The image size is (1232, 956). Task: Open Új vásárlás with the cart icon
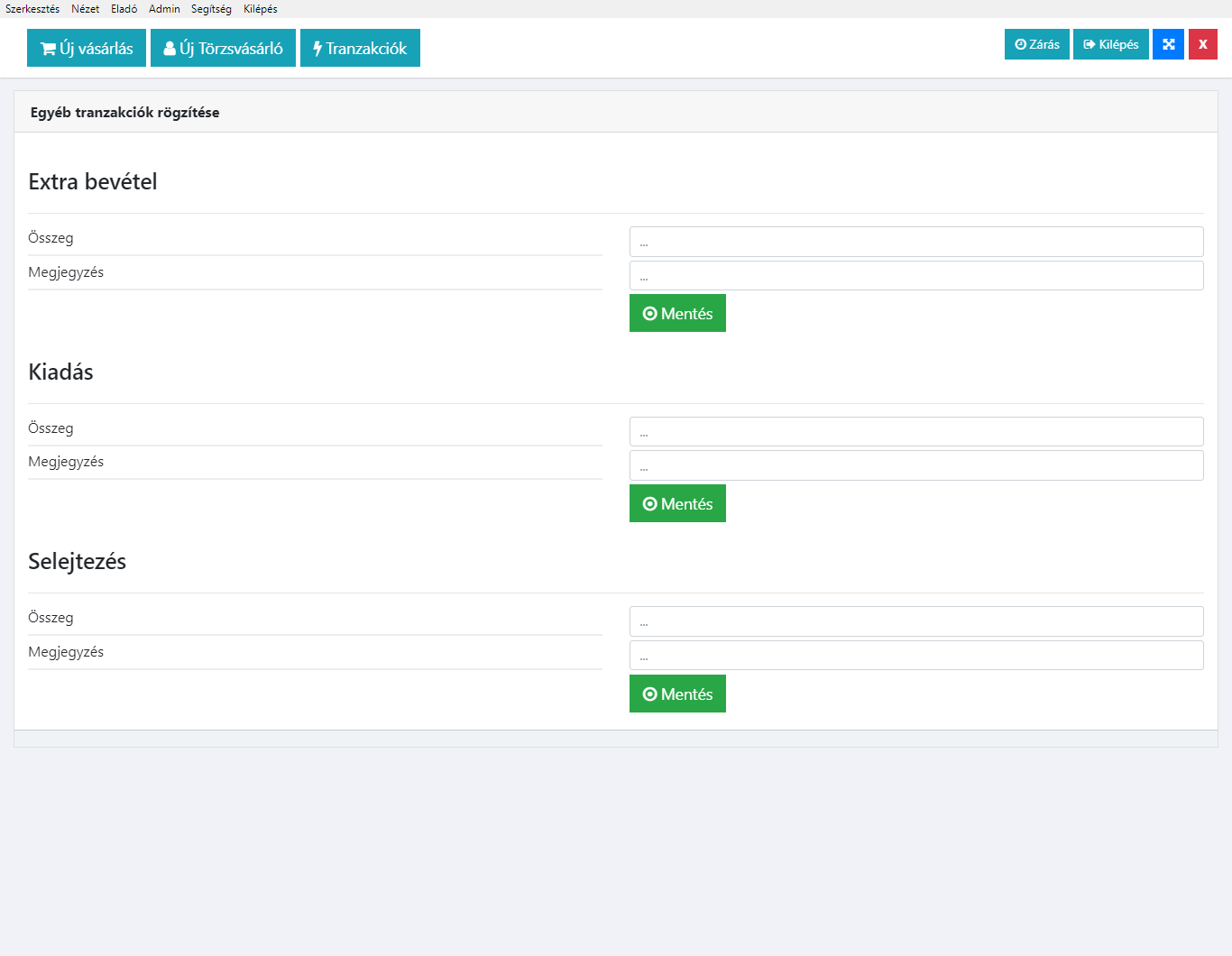pyautogui.click(x=87, y=49)
